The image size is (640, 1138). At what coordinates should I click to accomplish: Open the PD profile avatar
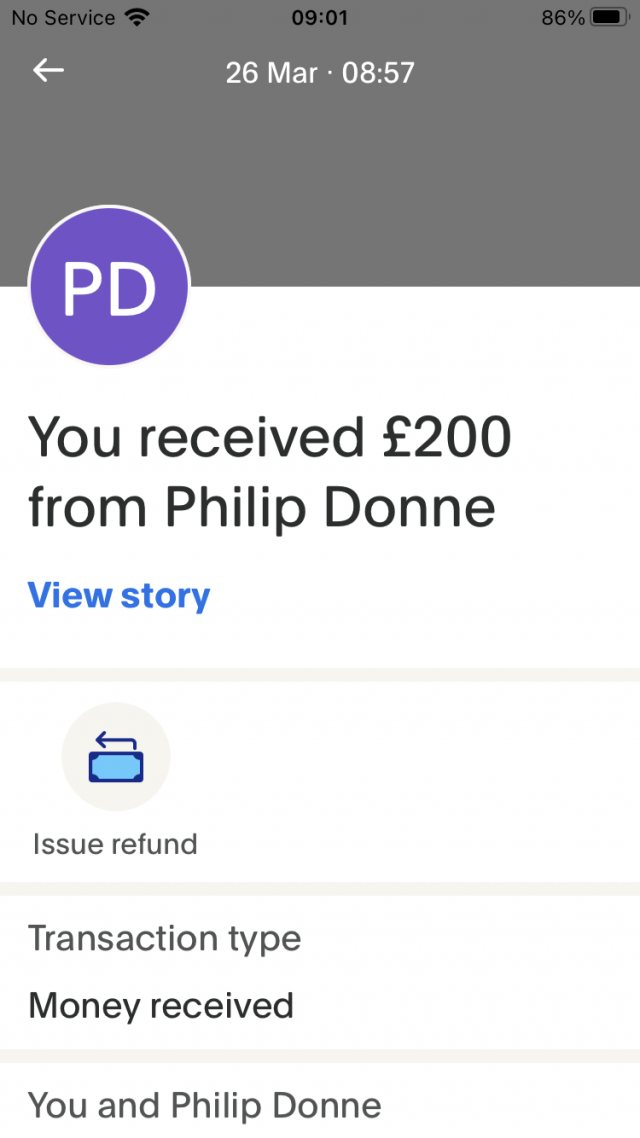coord(109,286)
